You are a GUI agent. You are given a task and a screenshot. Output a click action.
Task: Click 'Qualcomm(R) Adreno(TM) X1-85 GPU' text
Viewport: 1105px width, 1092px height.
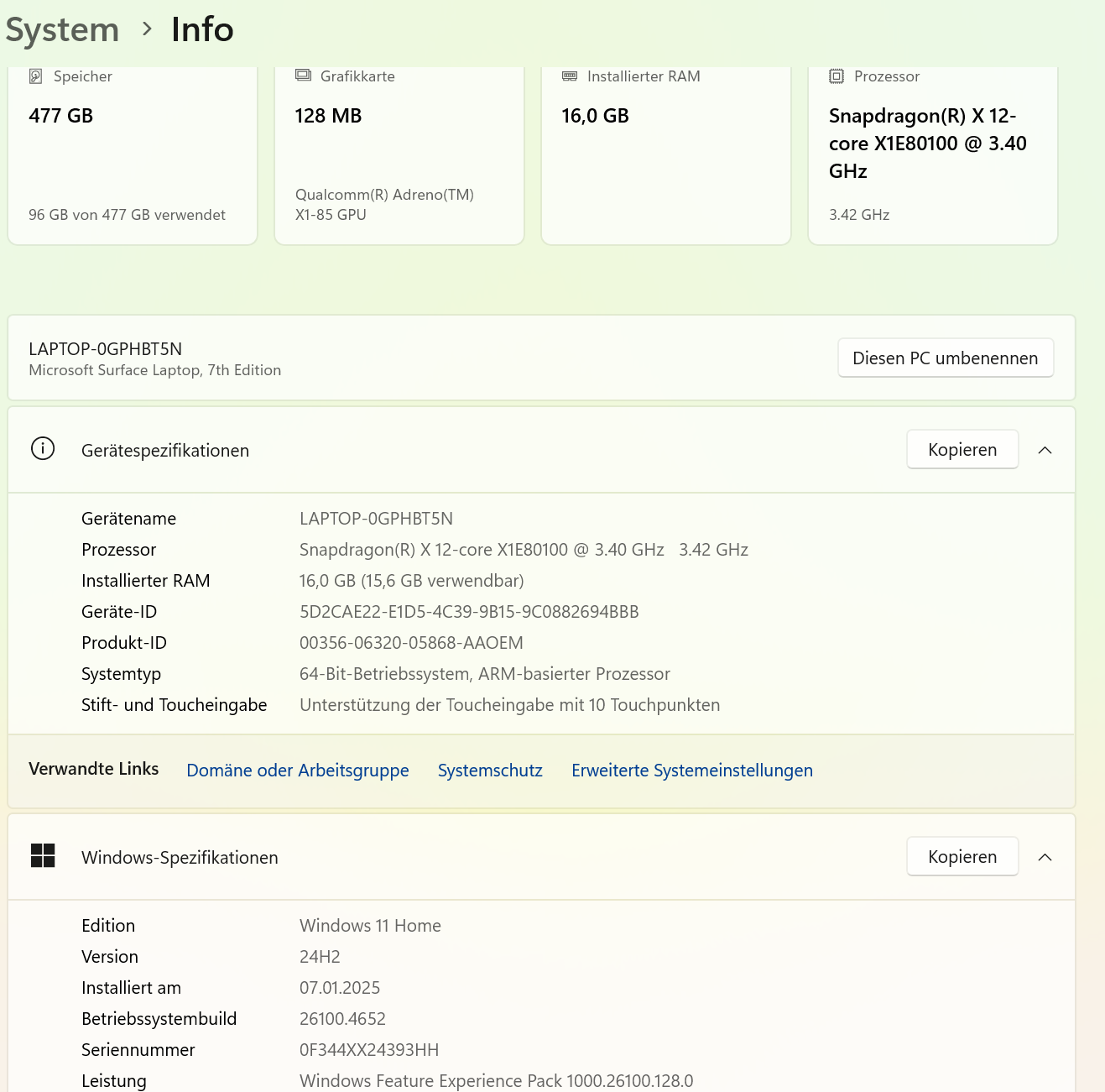click(x=384, y=205)
